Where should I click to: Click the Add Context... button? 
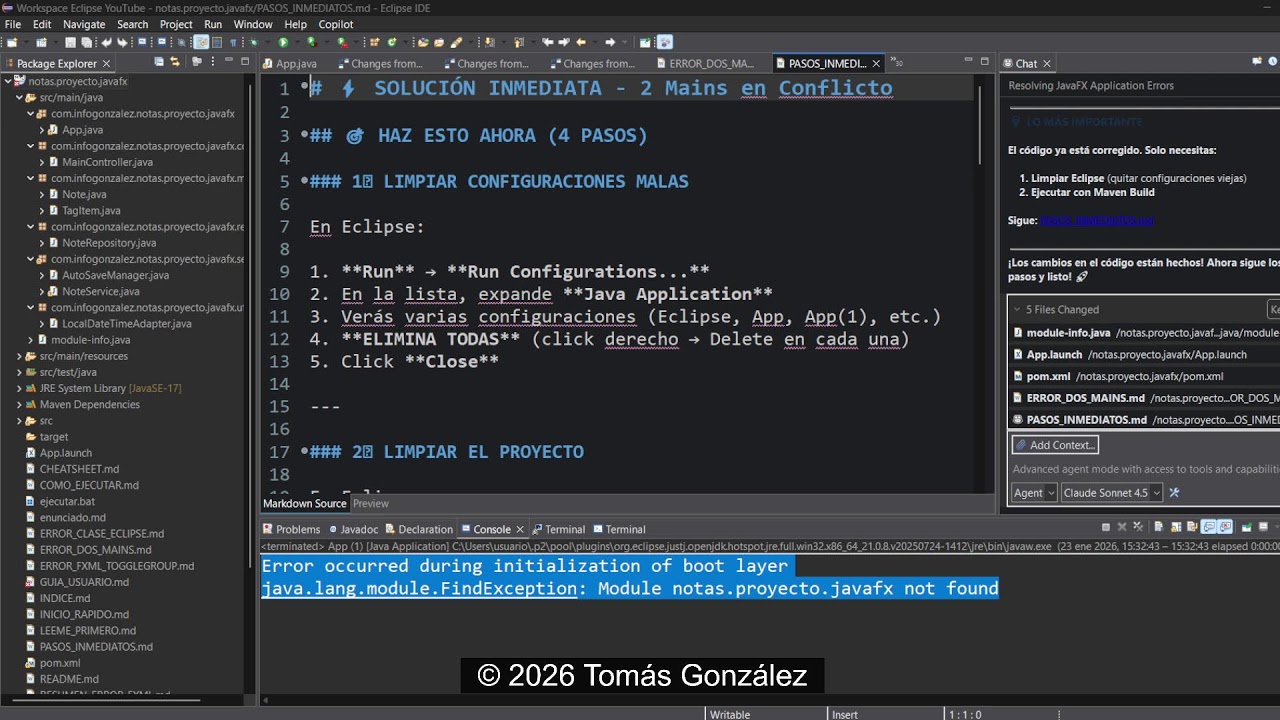click(x=1055, y=445)
